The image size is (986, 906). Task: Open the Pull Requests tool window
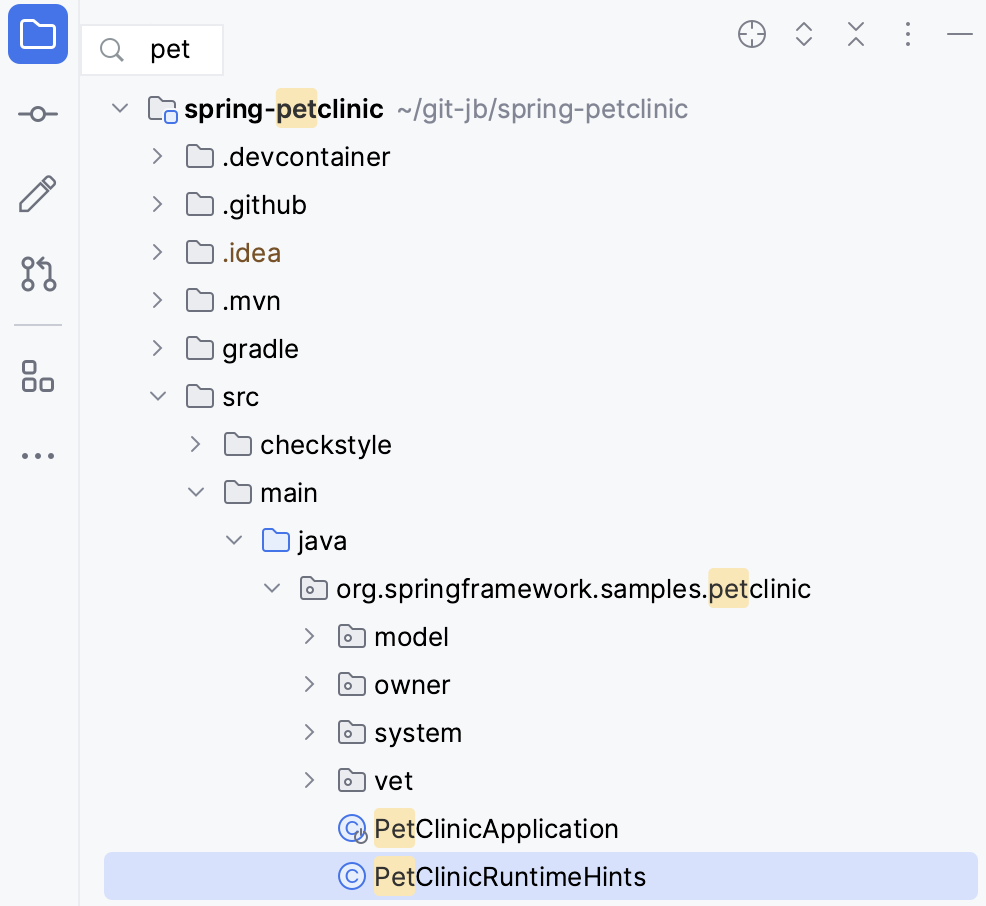tap(36, 274)
